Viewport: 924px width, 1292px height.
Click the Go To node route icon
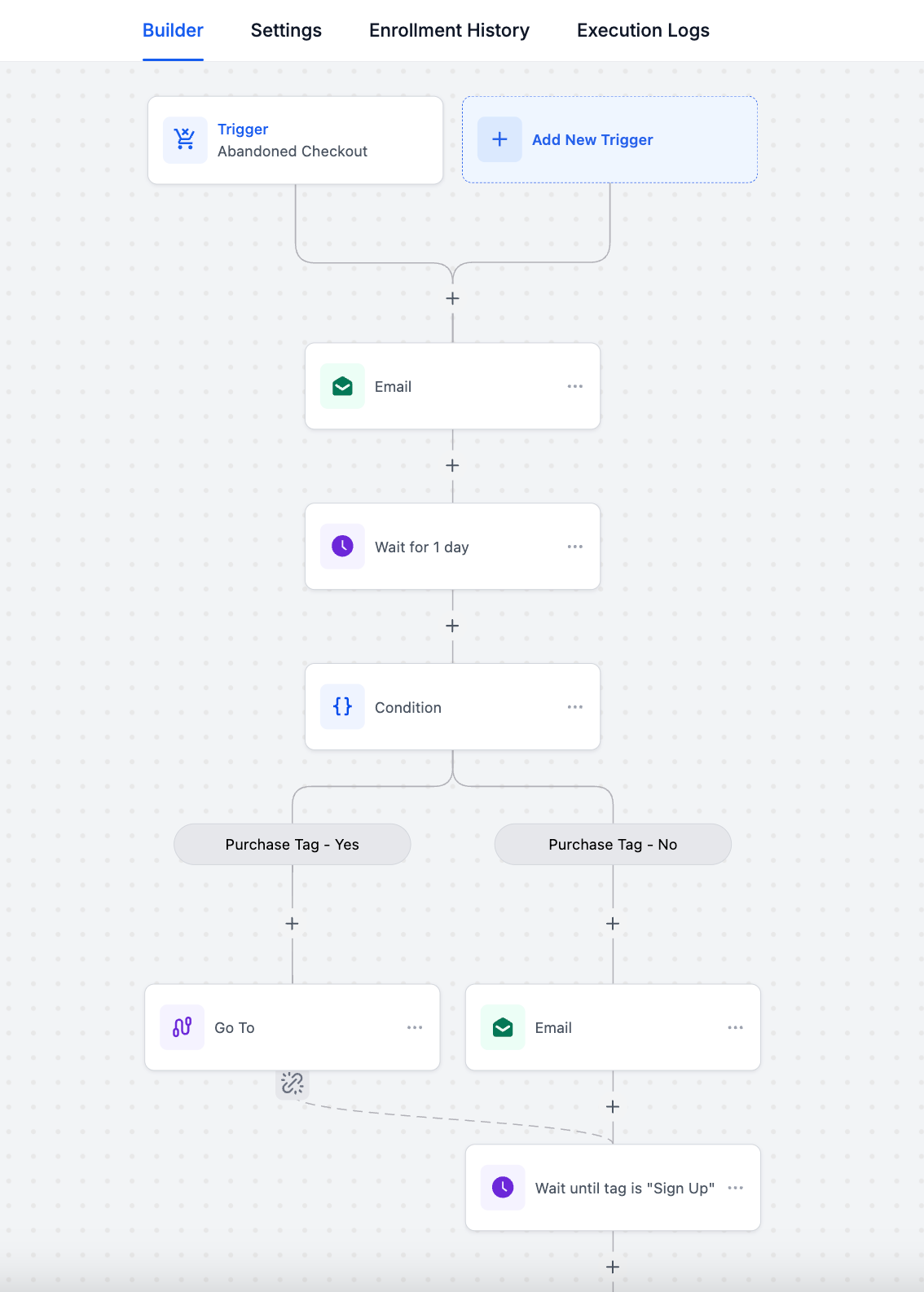pyautogui.click(x=183, y=1027)
